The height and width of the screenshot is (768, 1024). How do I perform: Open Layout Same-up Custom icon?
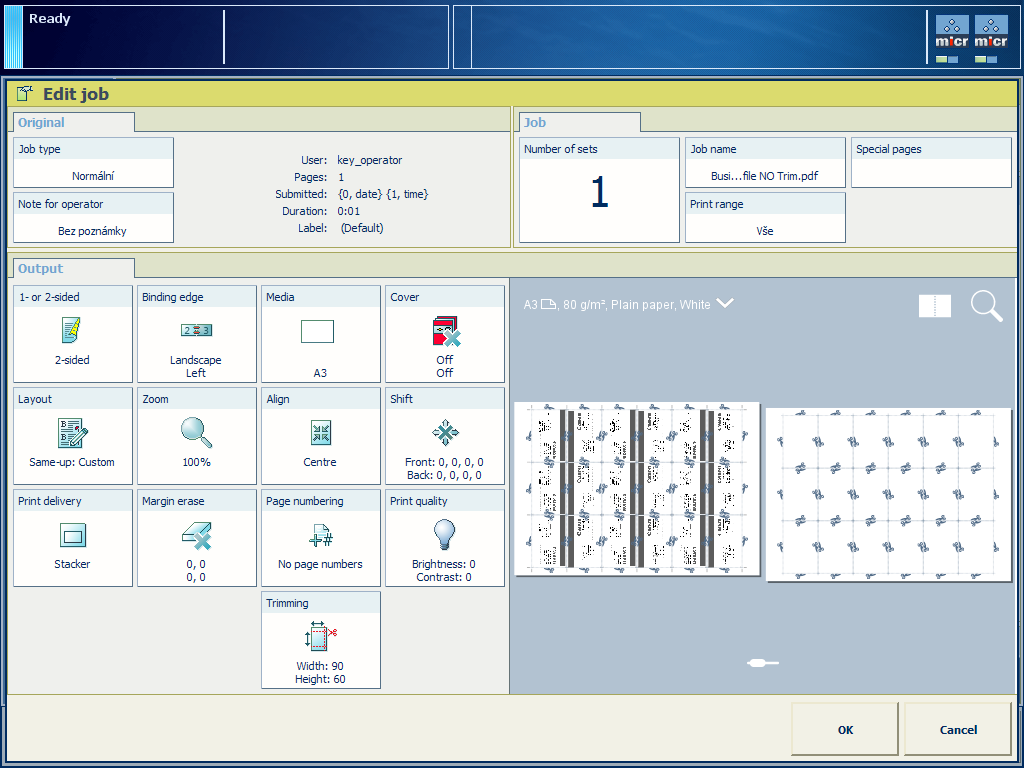(72, 433)
